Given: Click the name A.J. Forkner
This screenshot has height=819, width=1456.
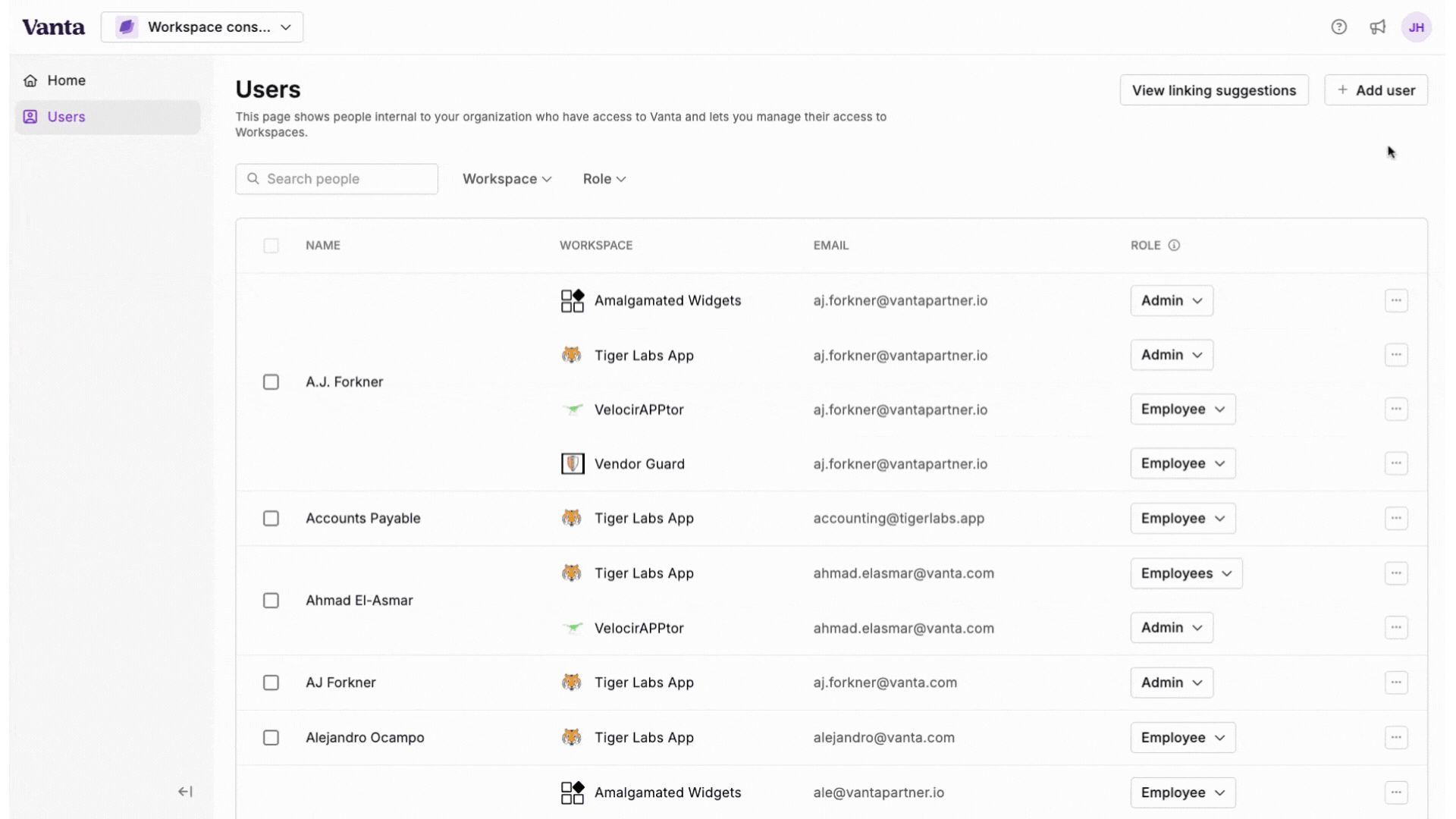Looking at the screenshot, I should (344, 382).
